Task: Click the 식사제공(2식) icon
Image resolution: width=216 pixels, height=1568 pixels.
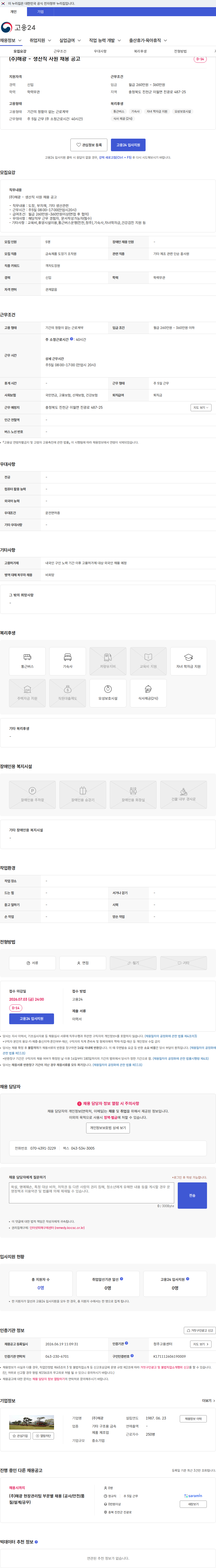Action: pos(148,693)
